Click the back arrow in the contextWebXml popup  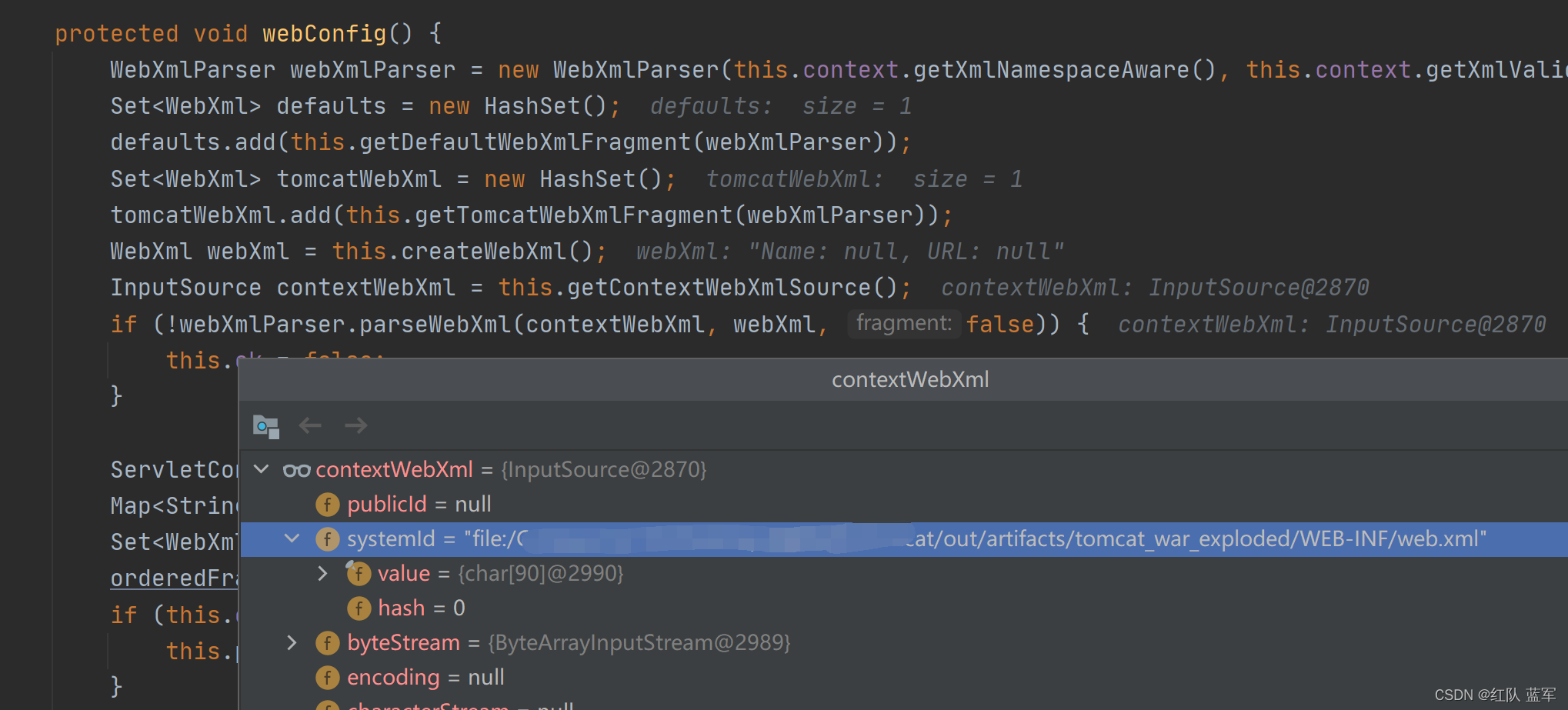coord(310,425)
